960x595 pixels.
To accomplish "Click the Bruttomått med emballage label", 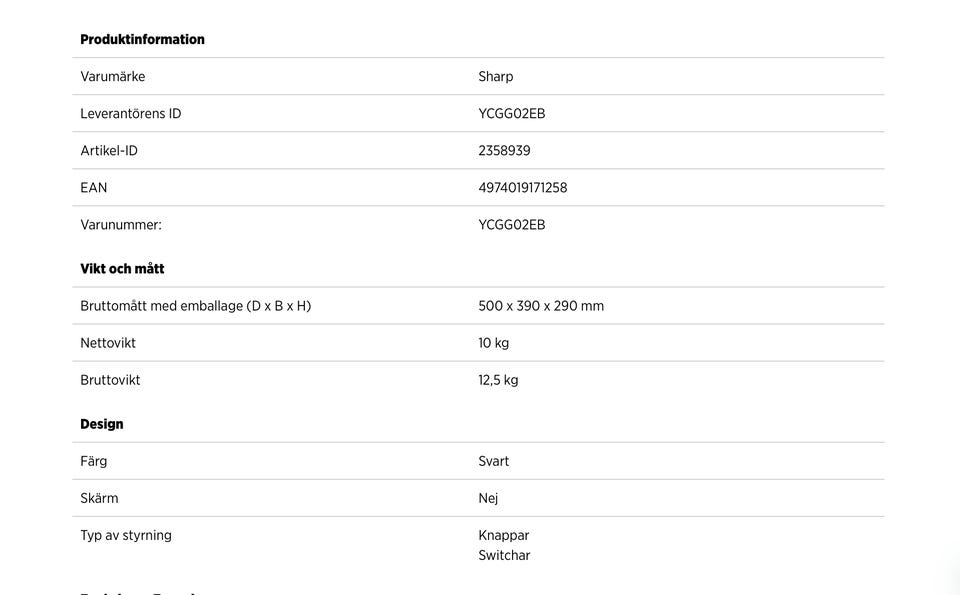I will pyautogui.click(x=195, y=306).
